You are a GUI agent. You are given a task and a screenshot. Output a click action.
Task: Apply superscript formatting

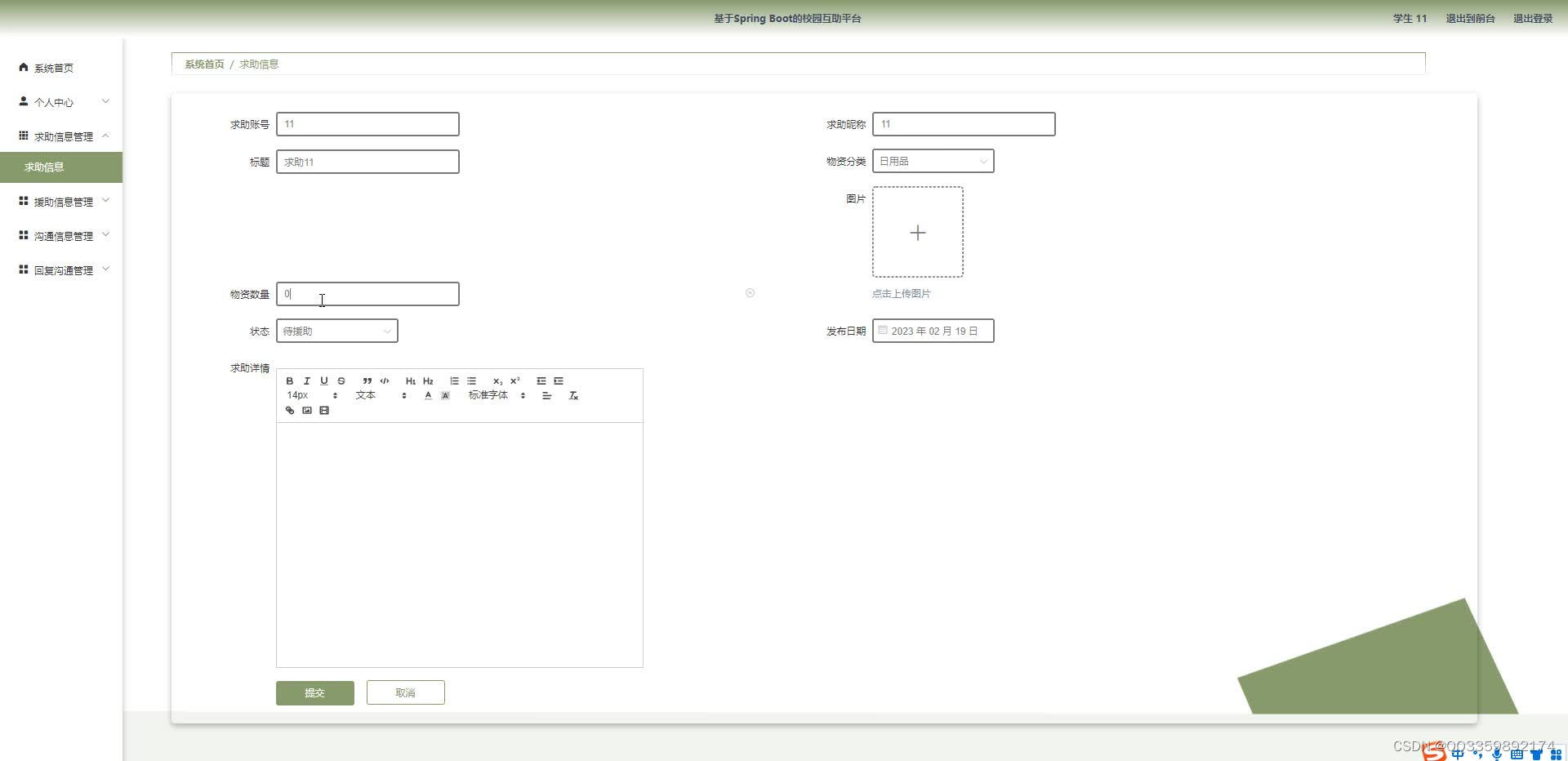tap(514, 380)
